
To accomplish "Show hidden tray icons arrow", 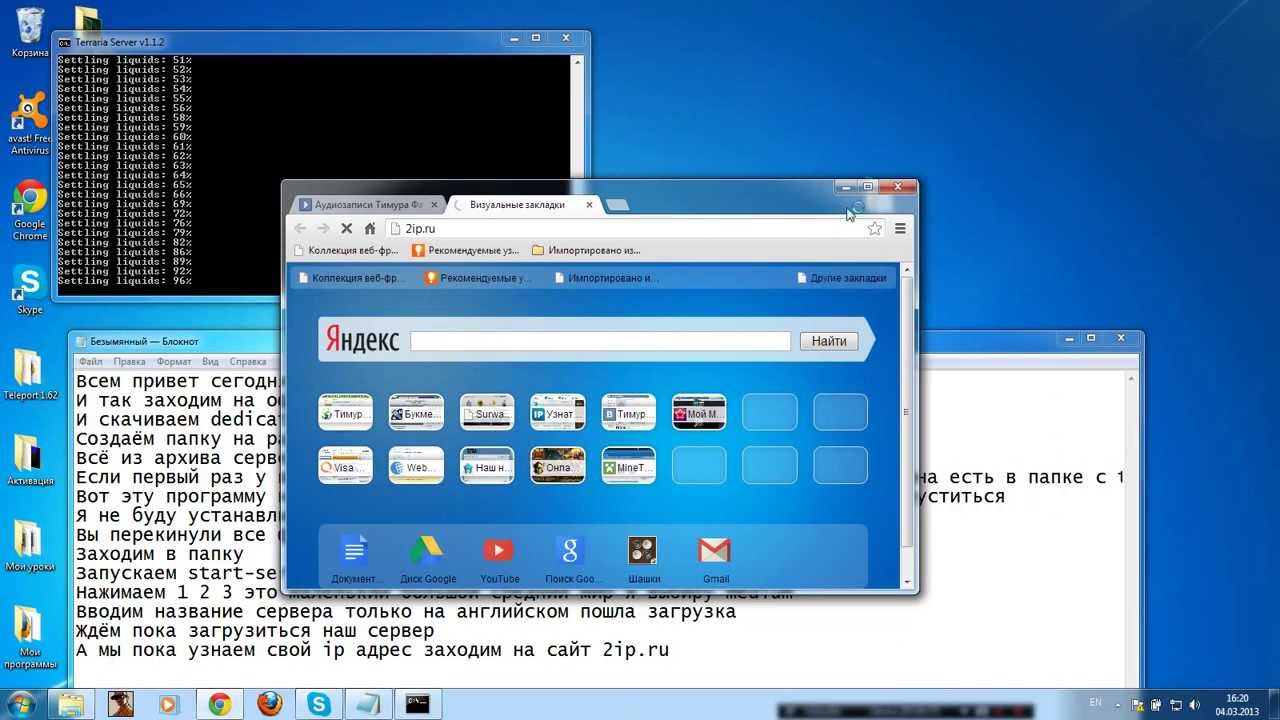I will tap(1118, 705).
